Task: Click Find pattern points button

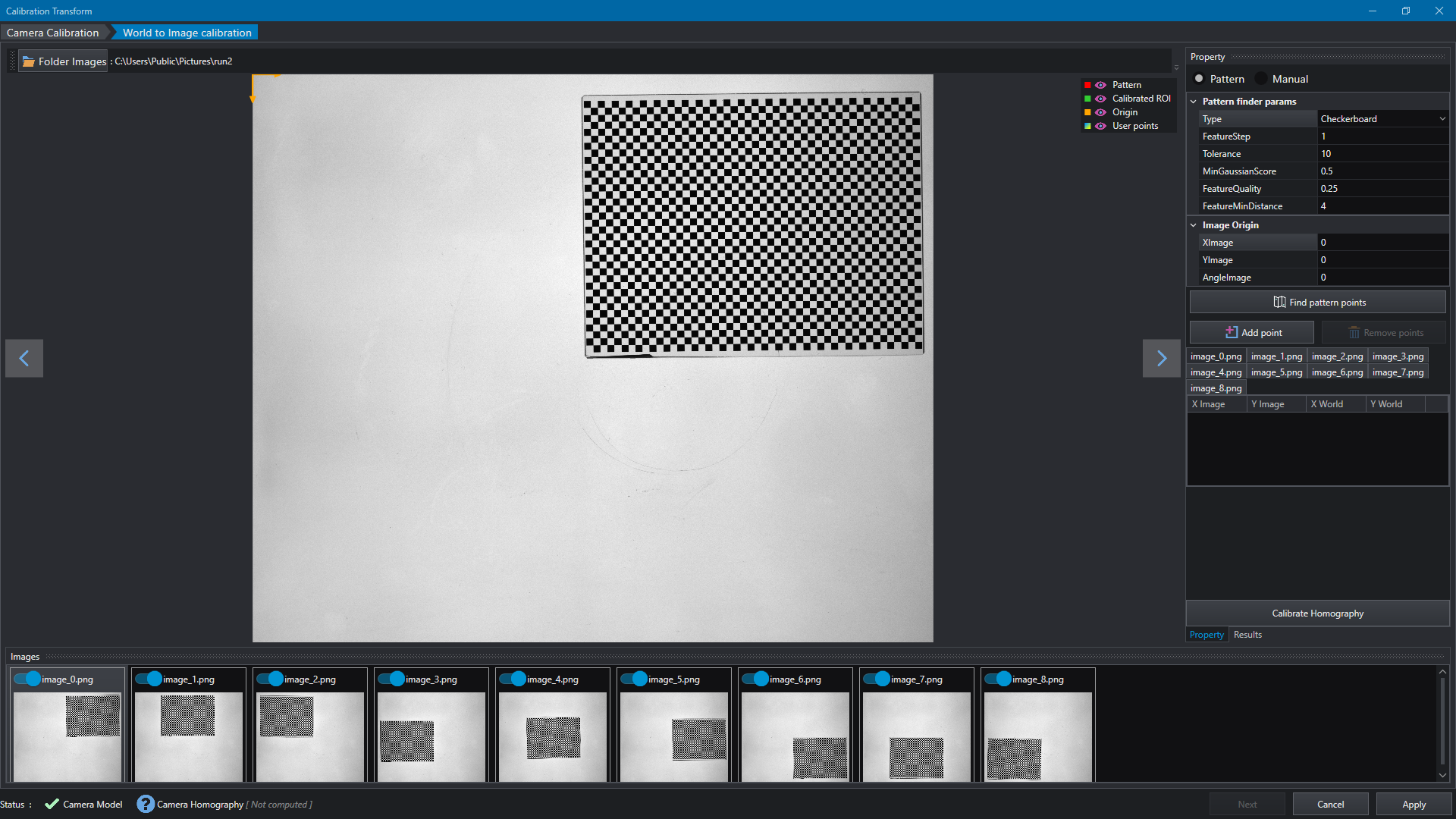Action: 1318,302
